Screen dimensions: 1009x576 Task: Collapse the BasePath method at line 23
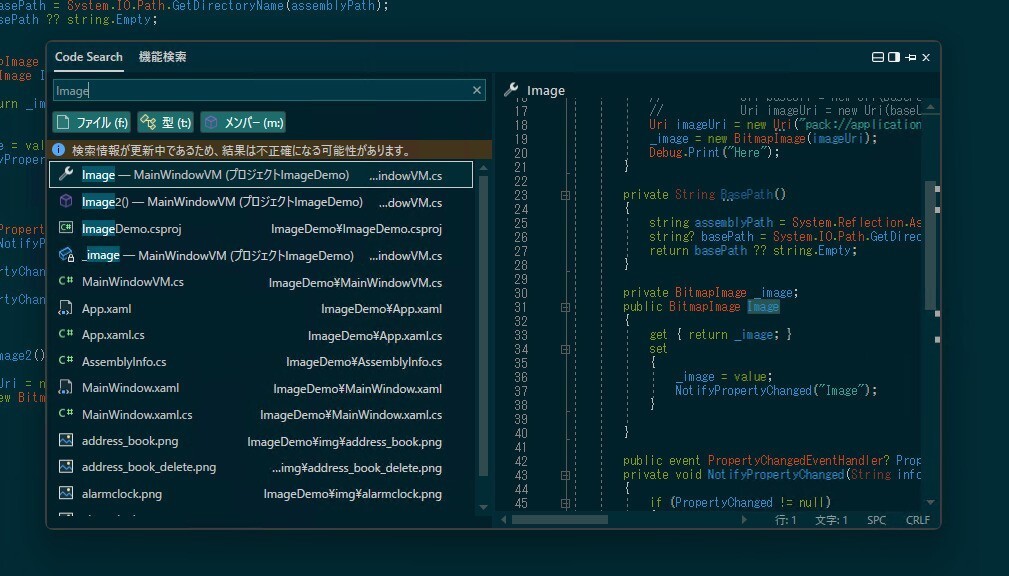click(565, 195)
